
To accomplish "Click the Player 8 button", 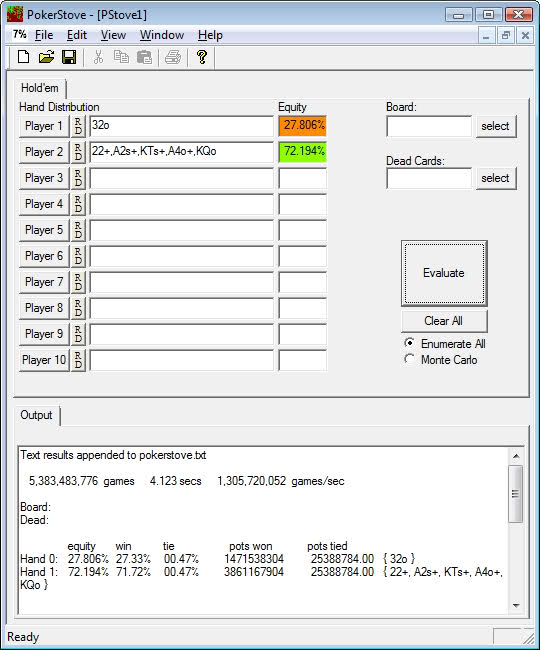I will (44, 308).
